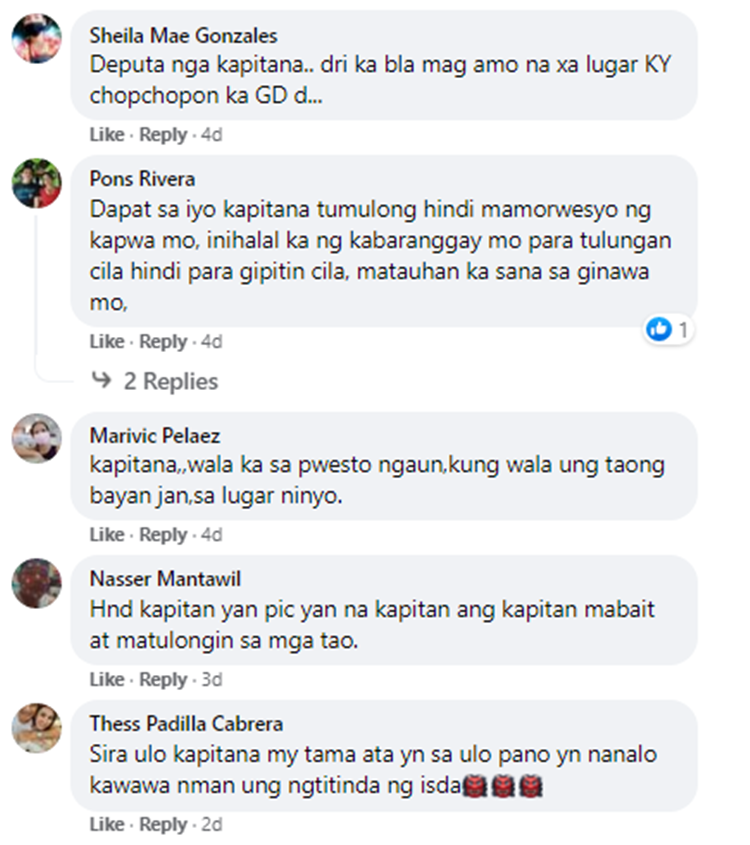Screen dimensions: 750x845
Task: Reply to Sheila Mae Gonzales comment
Action: [163, 135]
